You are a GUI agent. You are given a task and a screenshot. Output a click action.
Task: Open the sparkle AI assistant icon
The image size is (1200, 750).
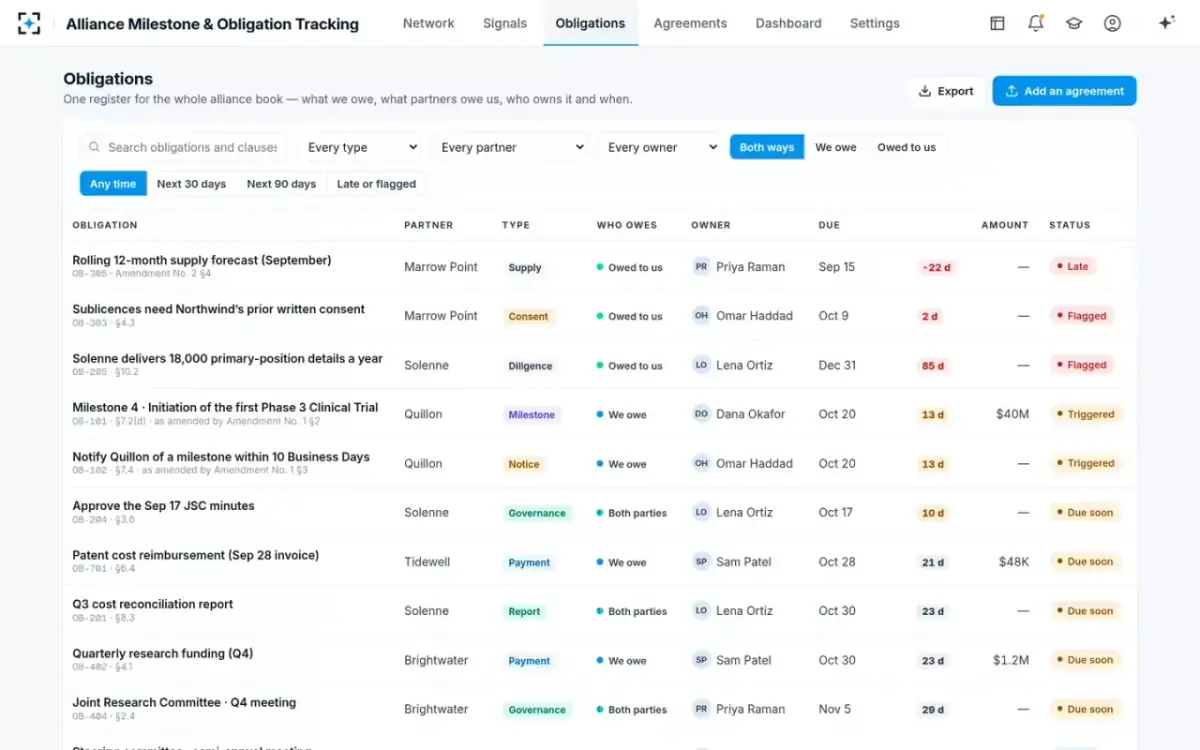[1166, 23]
